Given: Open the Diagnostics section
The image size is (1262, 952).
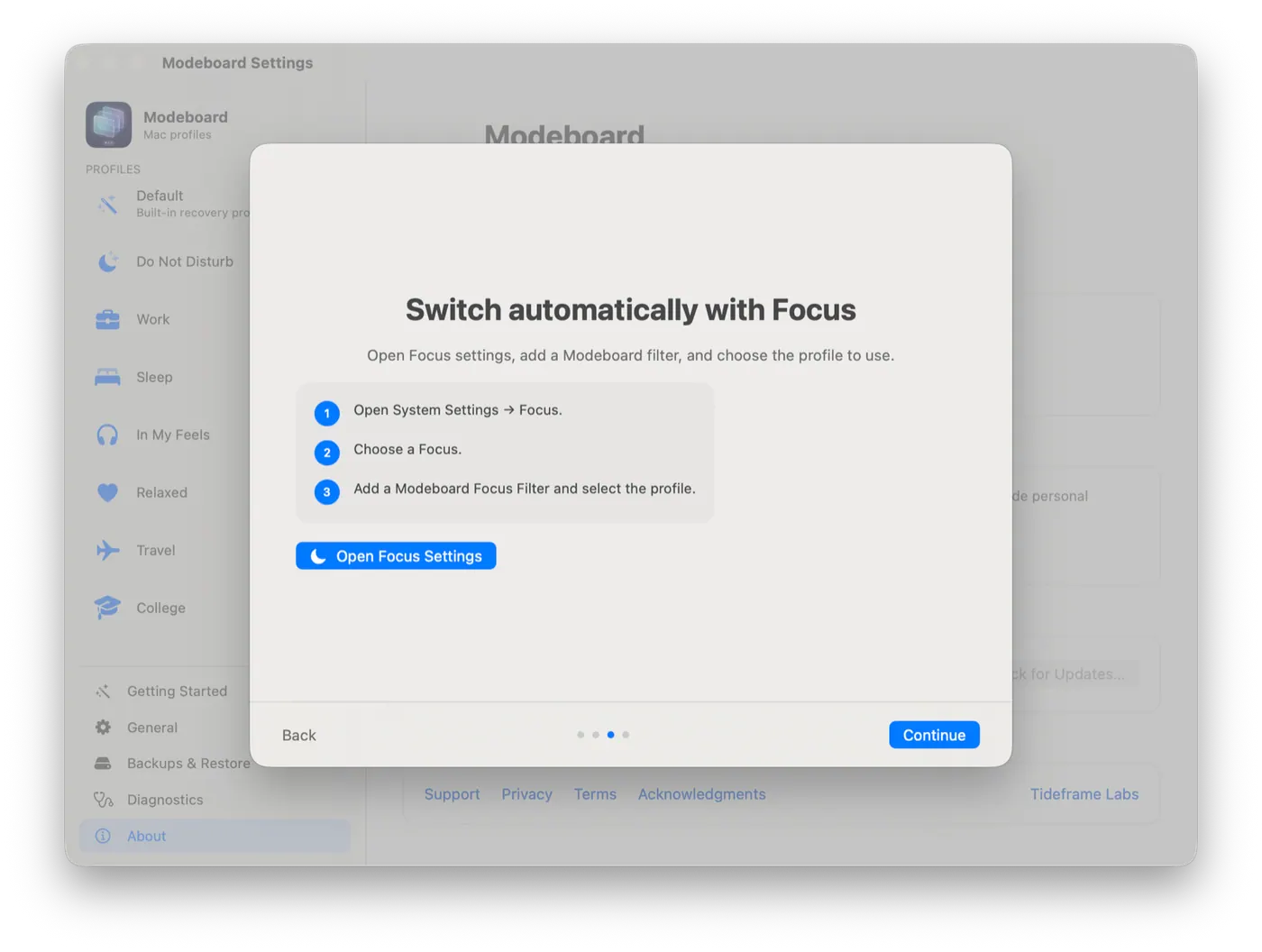Looking at the screenshot, I should [x=165, y=800].
